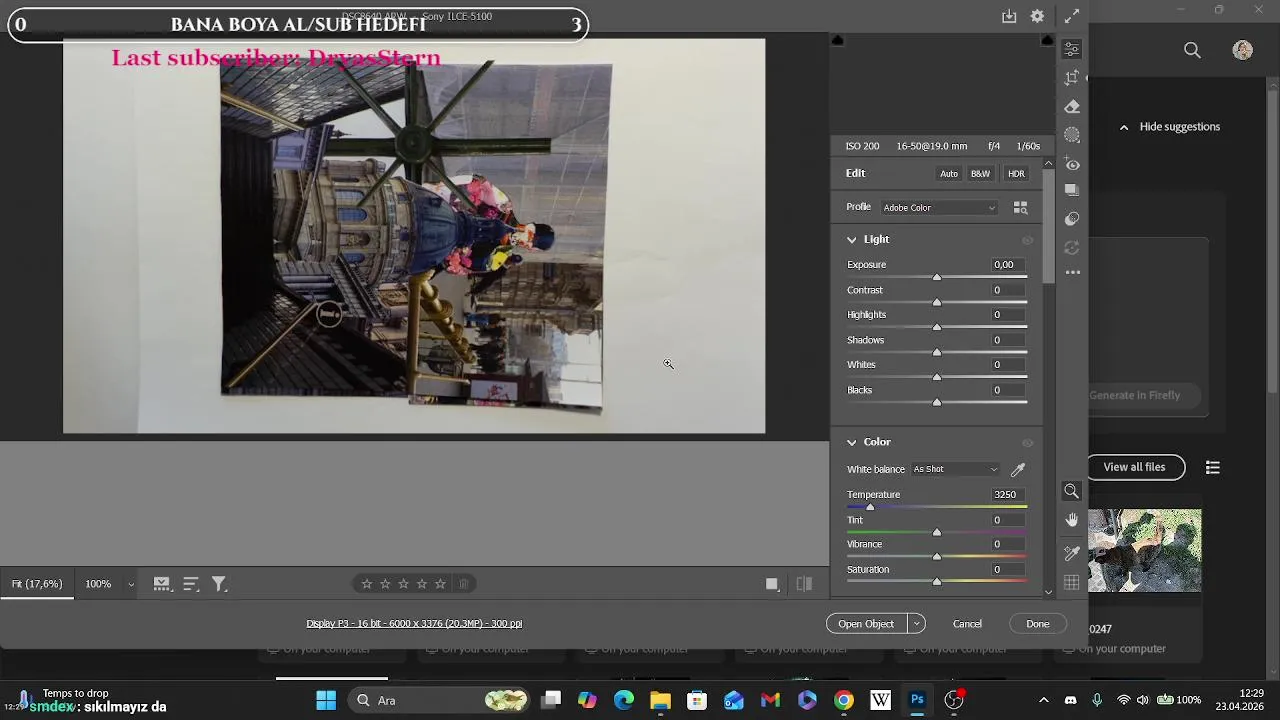1280x720 pixels.
Task: Select the Hand tool
Action: click(1072, 520)
